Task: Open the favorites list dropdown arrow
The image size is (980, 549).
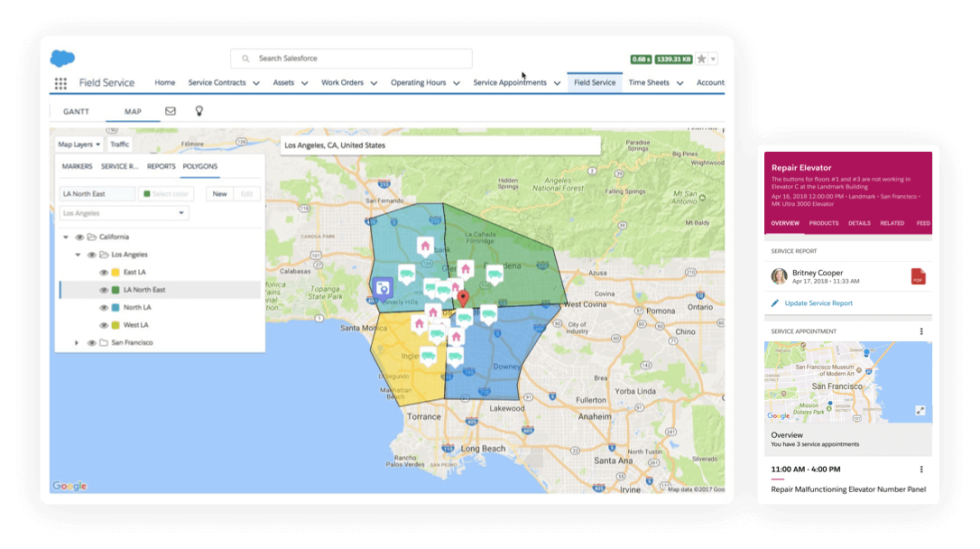Action: (713, 59)
